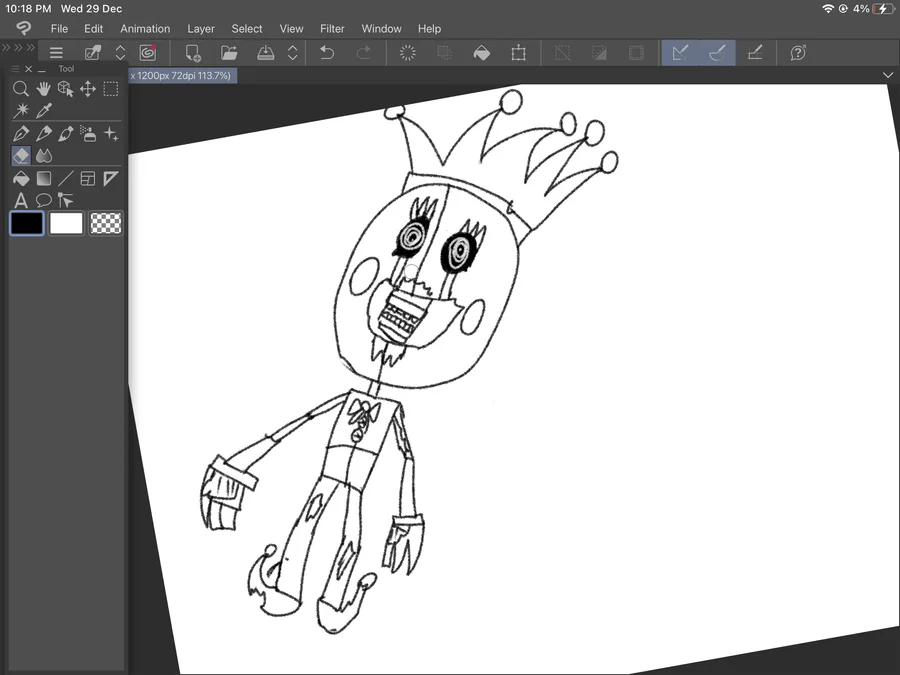Screen dimensions: 900x675
Task: Close the Tool palette with the X
Action: click(x=29, y=69)
